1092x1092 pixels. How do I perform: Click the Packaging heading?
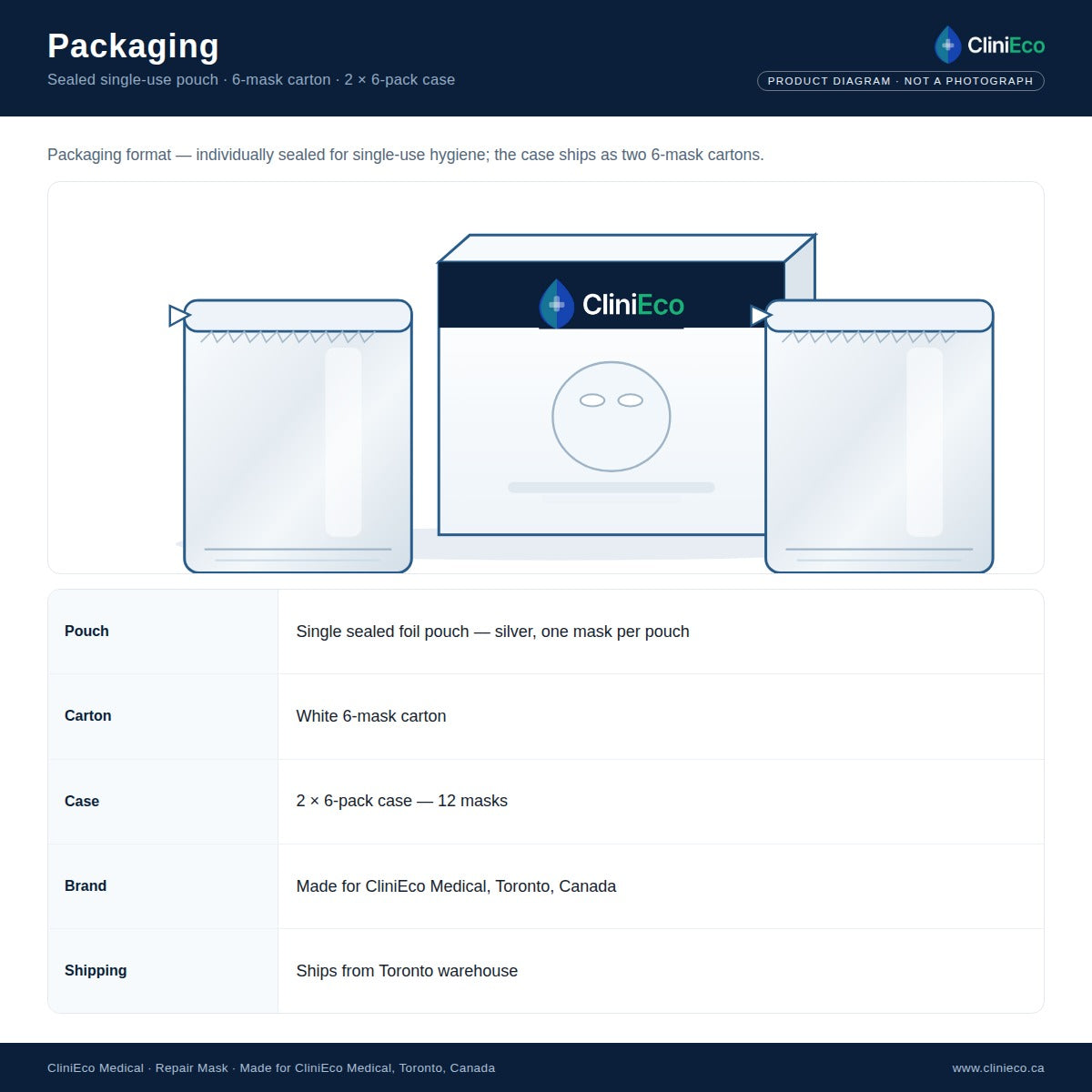pyautogui.click(x=133, y=45)
